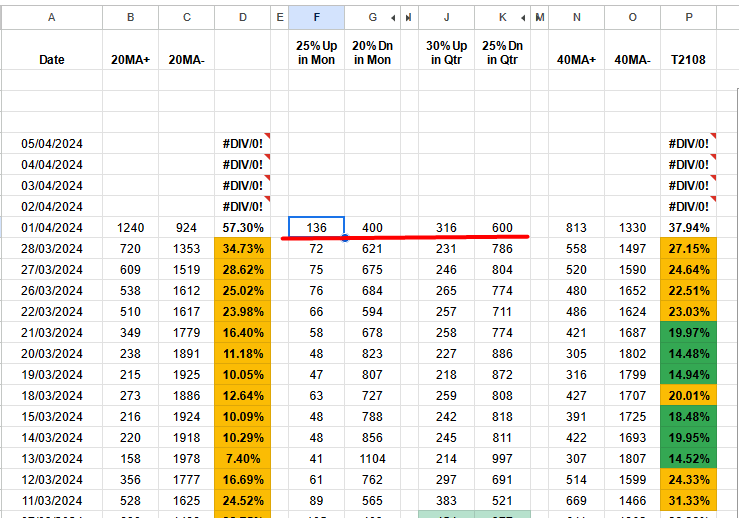Screen dimensions: 739x518
Task: Select the date cell 01/04/2024
Action: point(51,228)
